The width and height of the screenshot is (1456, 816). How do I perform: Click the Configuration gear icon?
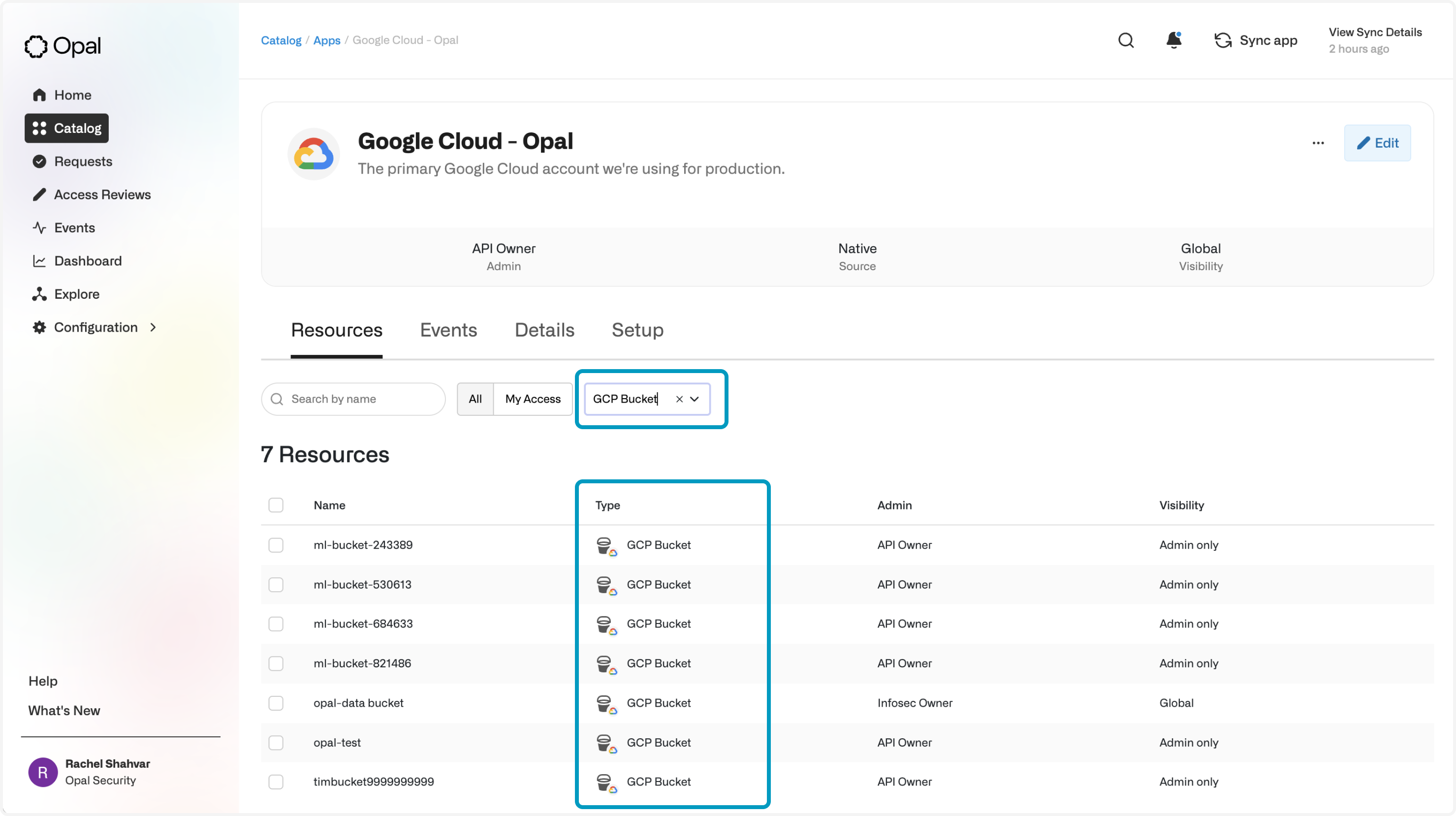(39, 328)
